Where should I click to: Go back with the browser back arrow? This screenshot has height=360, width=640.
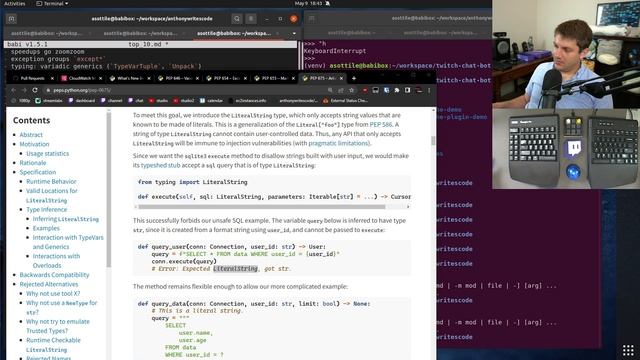point(13,90)
